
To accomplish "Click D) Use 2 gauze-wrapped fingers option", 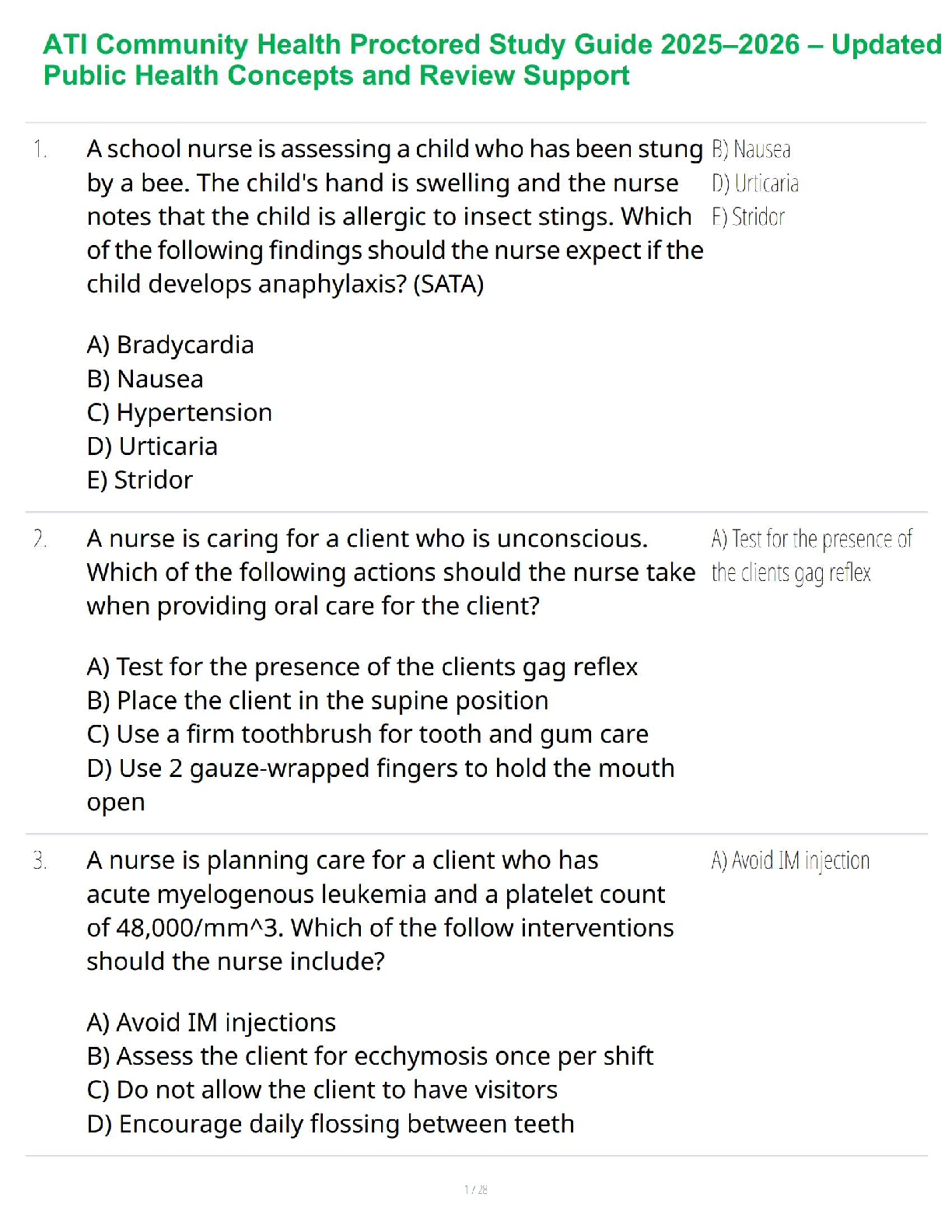I will 380,768.
